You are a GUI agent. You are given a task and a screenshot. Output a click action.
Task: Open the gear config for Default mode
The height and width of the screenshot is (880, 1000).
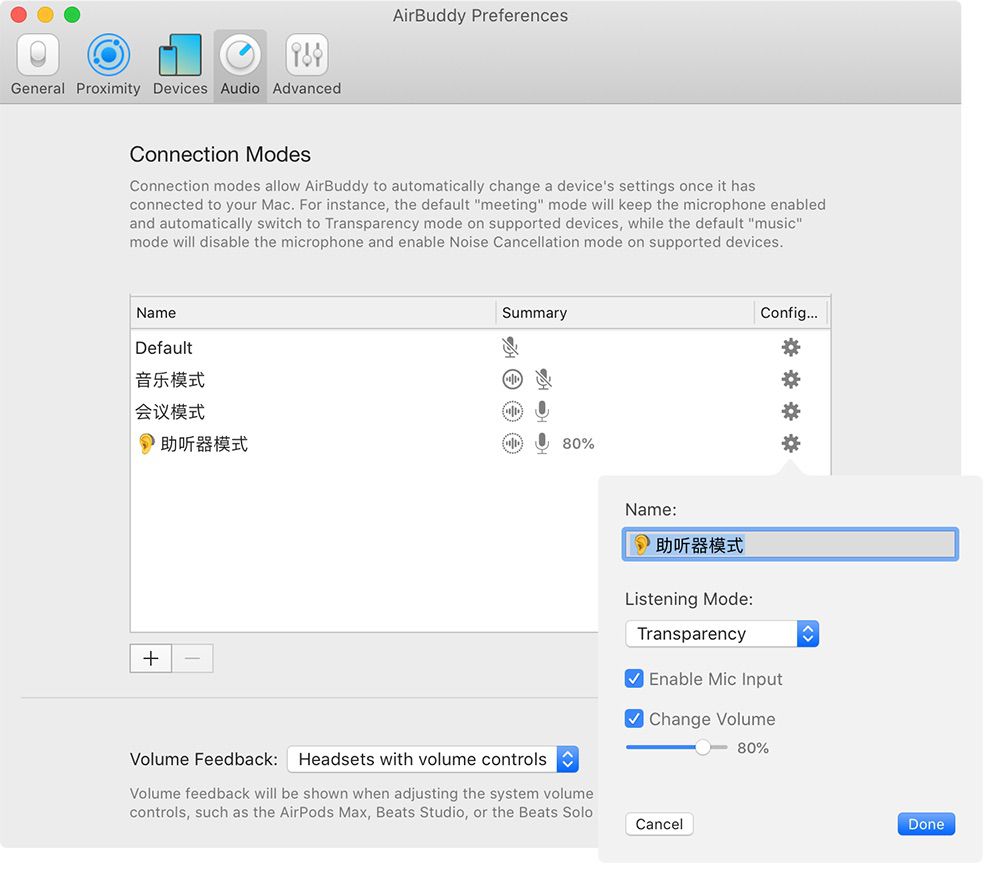pos(791,348)
